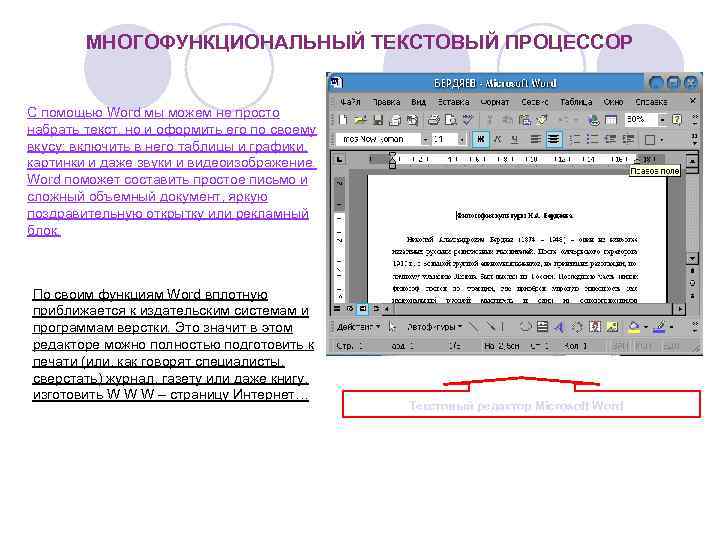Toggle bulleted list formatting
Viewport: 720px width, 540px height.
[592, 139]
